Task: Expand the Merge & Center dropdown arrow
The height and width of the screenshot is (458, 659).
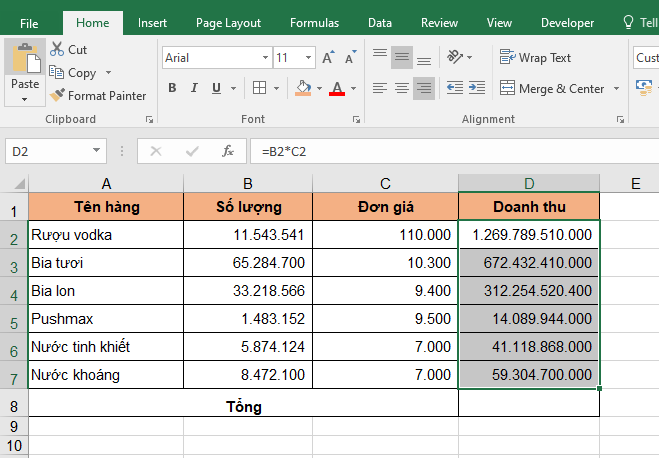Action: click(616, 88)
